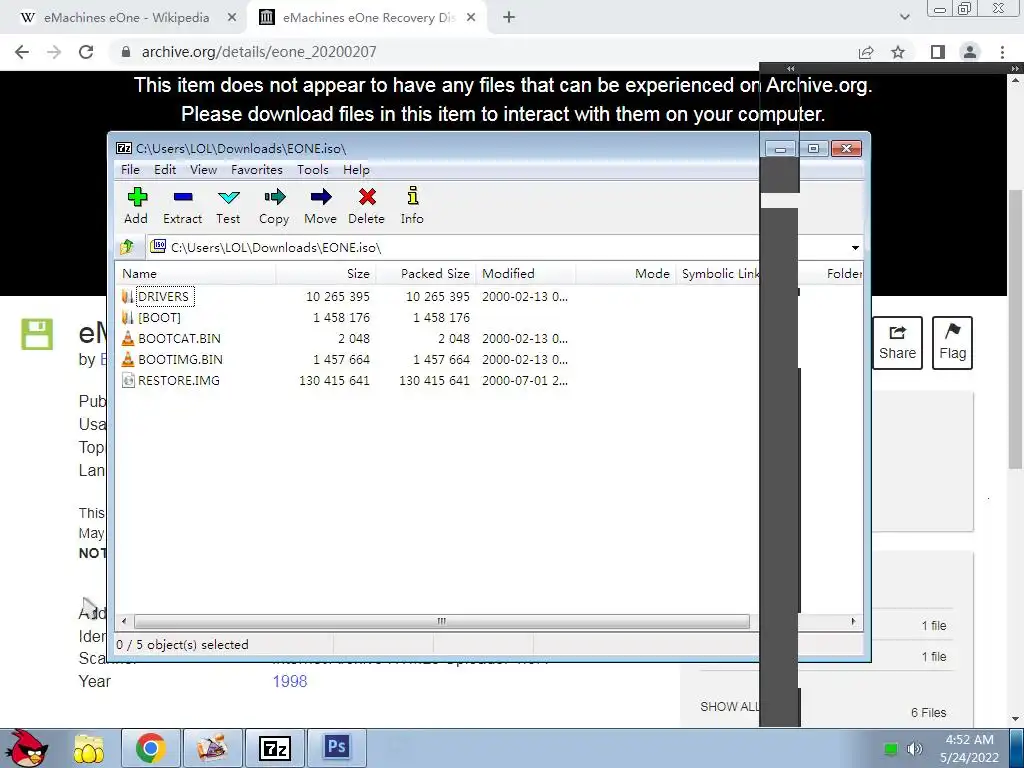Viewport: 1024px width, 768px height.
Task: Click size 130 415 641 of RESTORE.IMG
Action: click(x=334, y=380)
